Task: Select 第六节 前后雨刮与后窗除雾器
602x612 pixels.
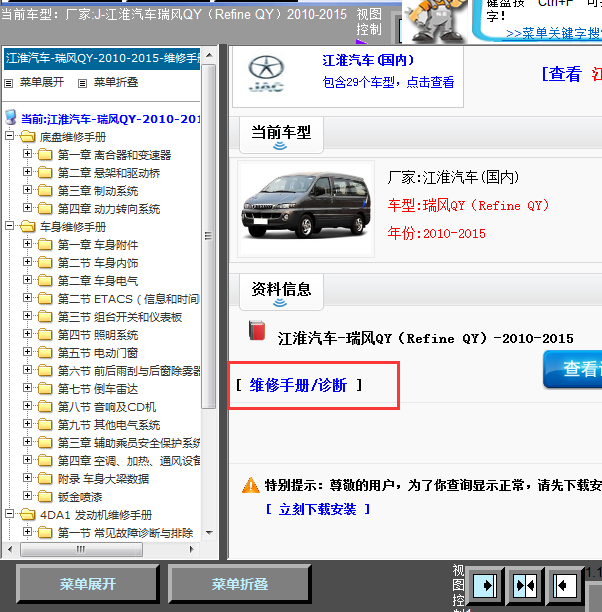Action: click(x=129, y=371)
